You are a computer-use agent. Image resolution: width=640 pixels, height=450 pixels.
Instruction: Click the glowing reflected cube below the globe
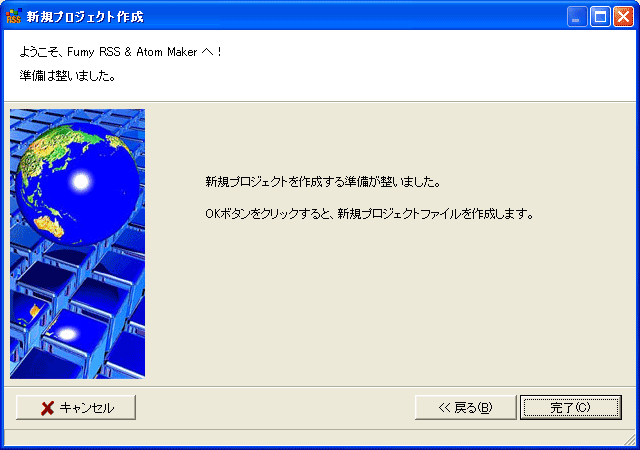click(x=67, y=335)
